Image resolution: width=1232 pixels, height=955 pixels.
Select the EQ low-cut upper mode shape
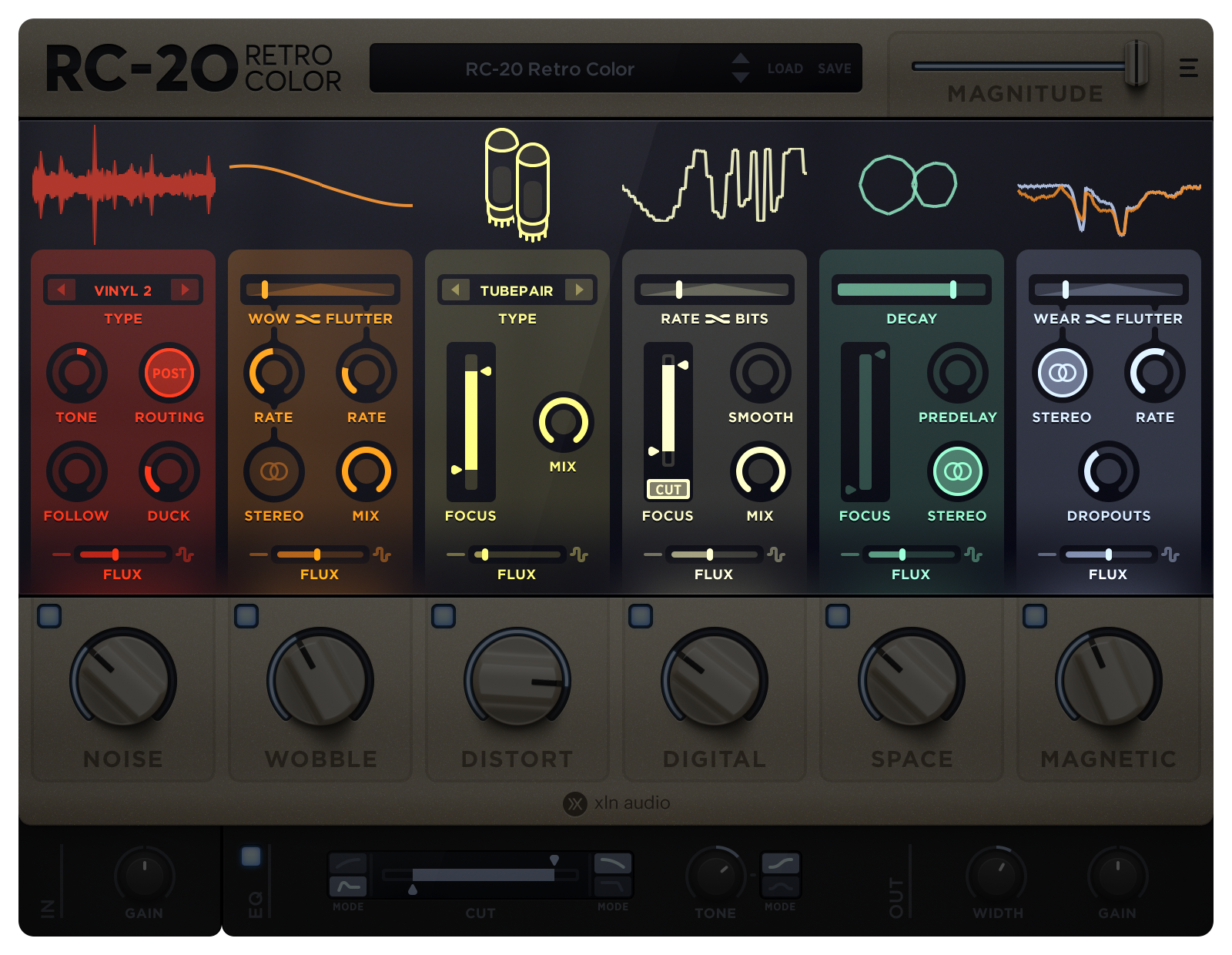(348, 863)
